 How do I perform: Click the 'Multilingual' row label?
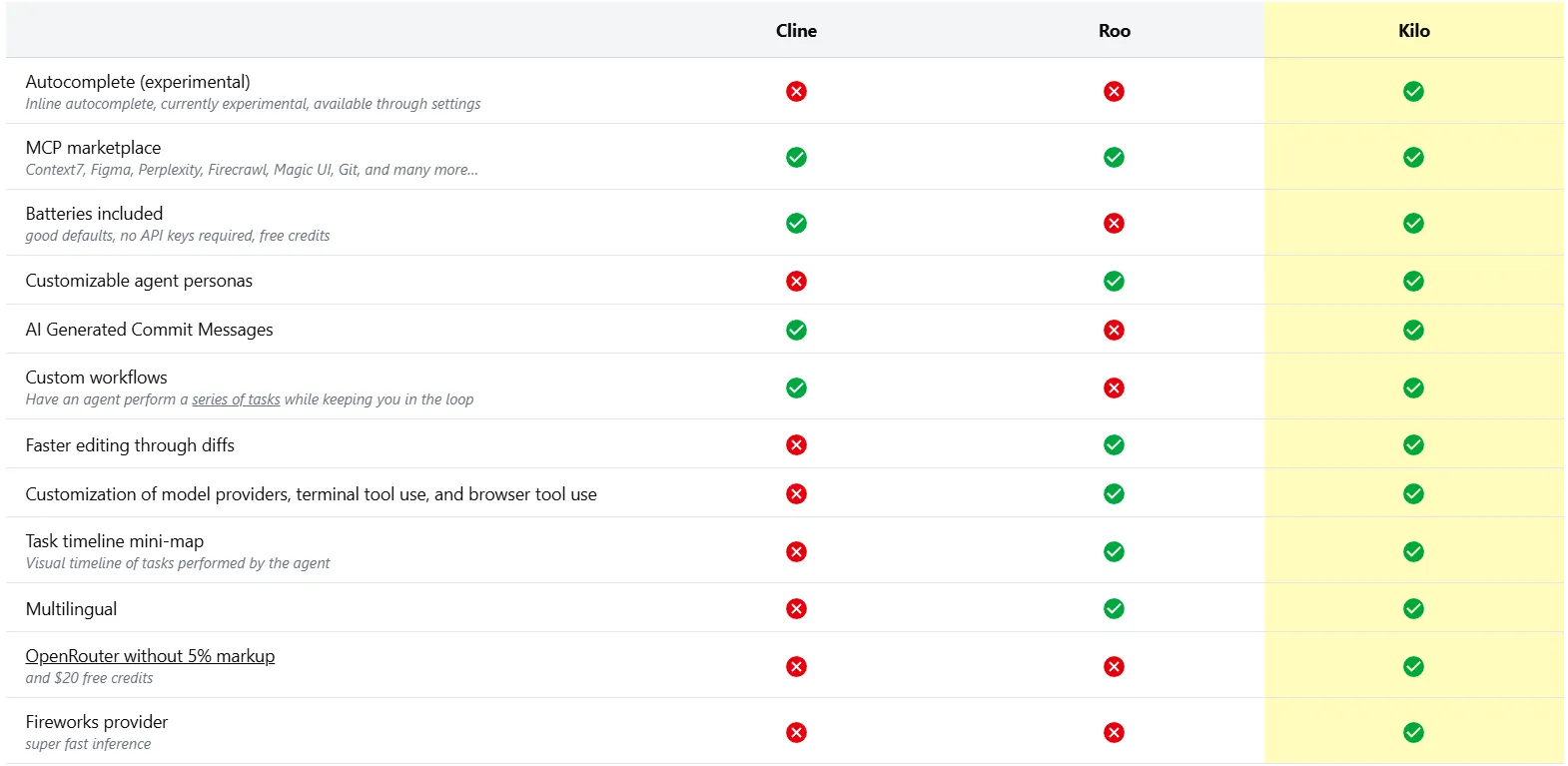(x=71, y=609)
